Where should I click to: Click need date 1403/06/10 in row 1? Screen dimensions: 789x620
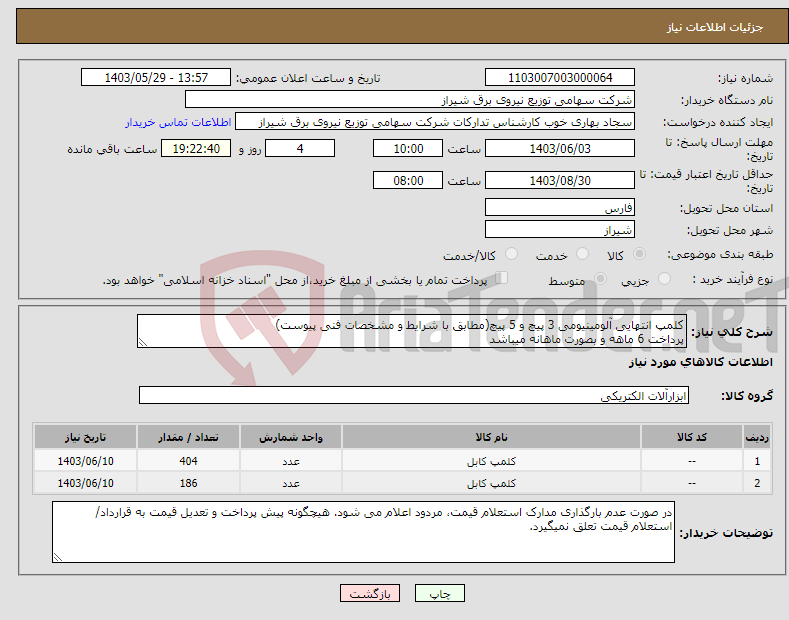pyautogui.click(x=86, y=461)
